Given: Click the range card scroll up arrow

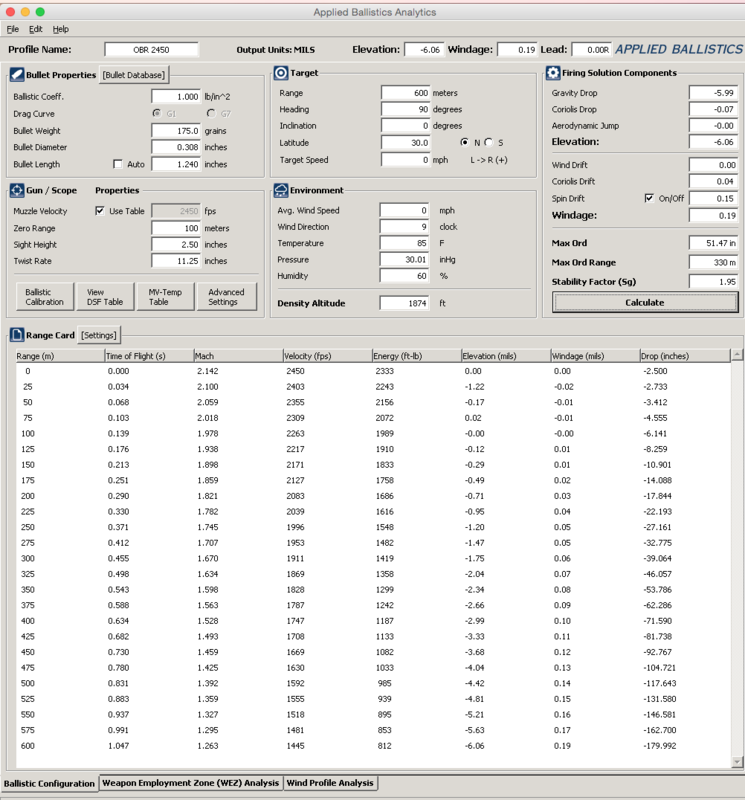Looking at the screenshot, I should tap(737, 354).
